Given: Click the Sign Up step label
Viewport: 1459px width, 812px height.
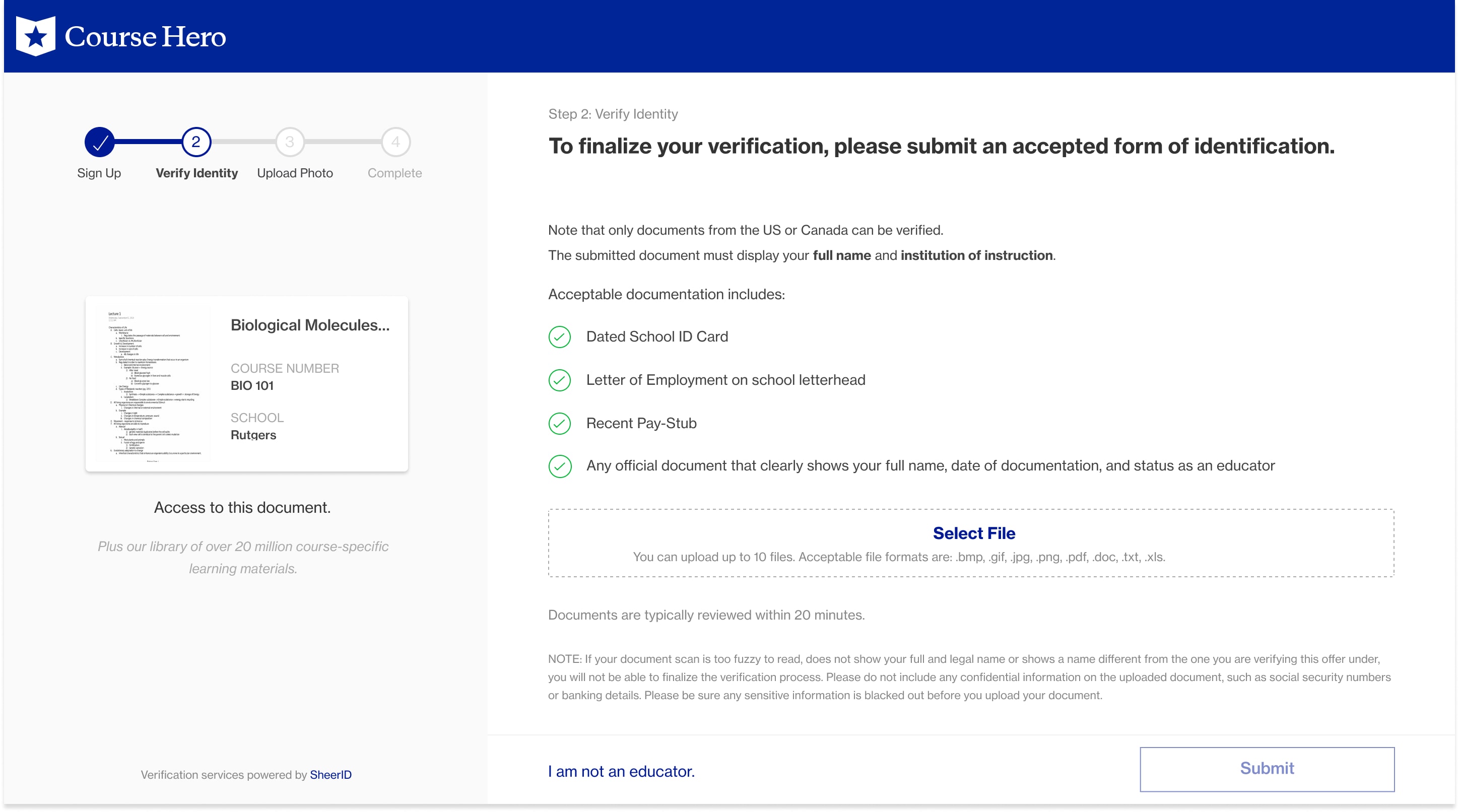Looking at the screenshot, I should tap(99, 173).
